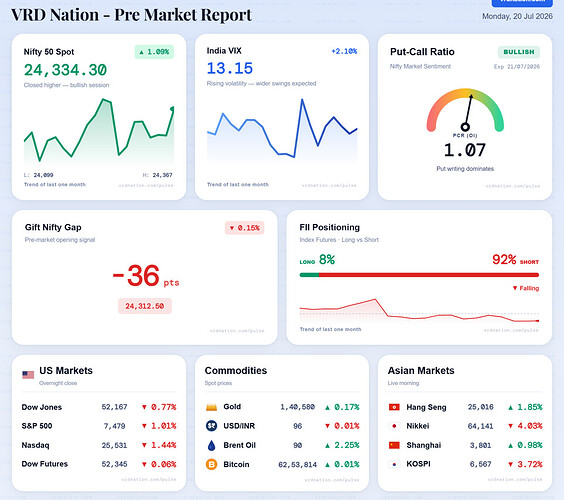Click the Hang Seng flag icon
Viewport: 564px width, 500px height.
click(394, 407)
